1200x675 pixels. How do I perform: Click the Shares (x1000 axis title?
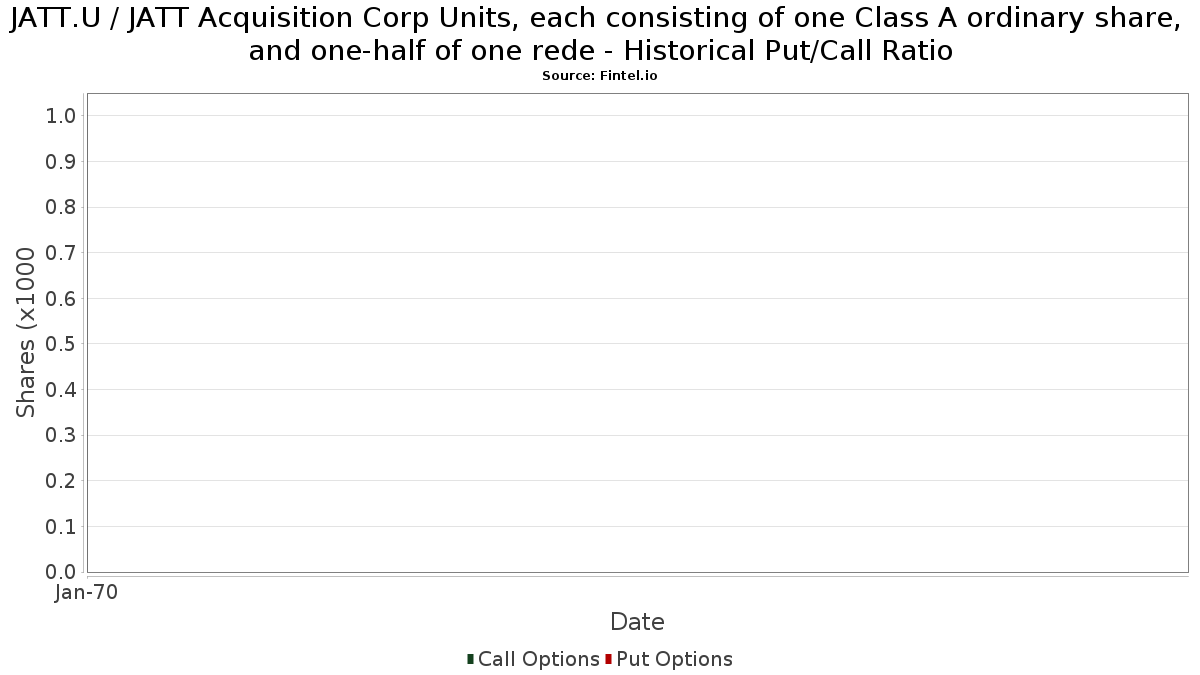[x=26, y=333]
